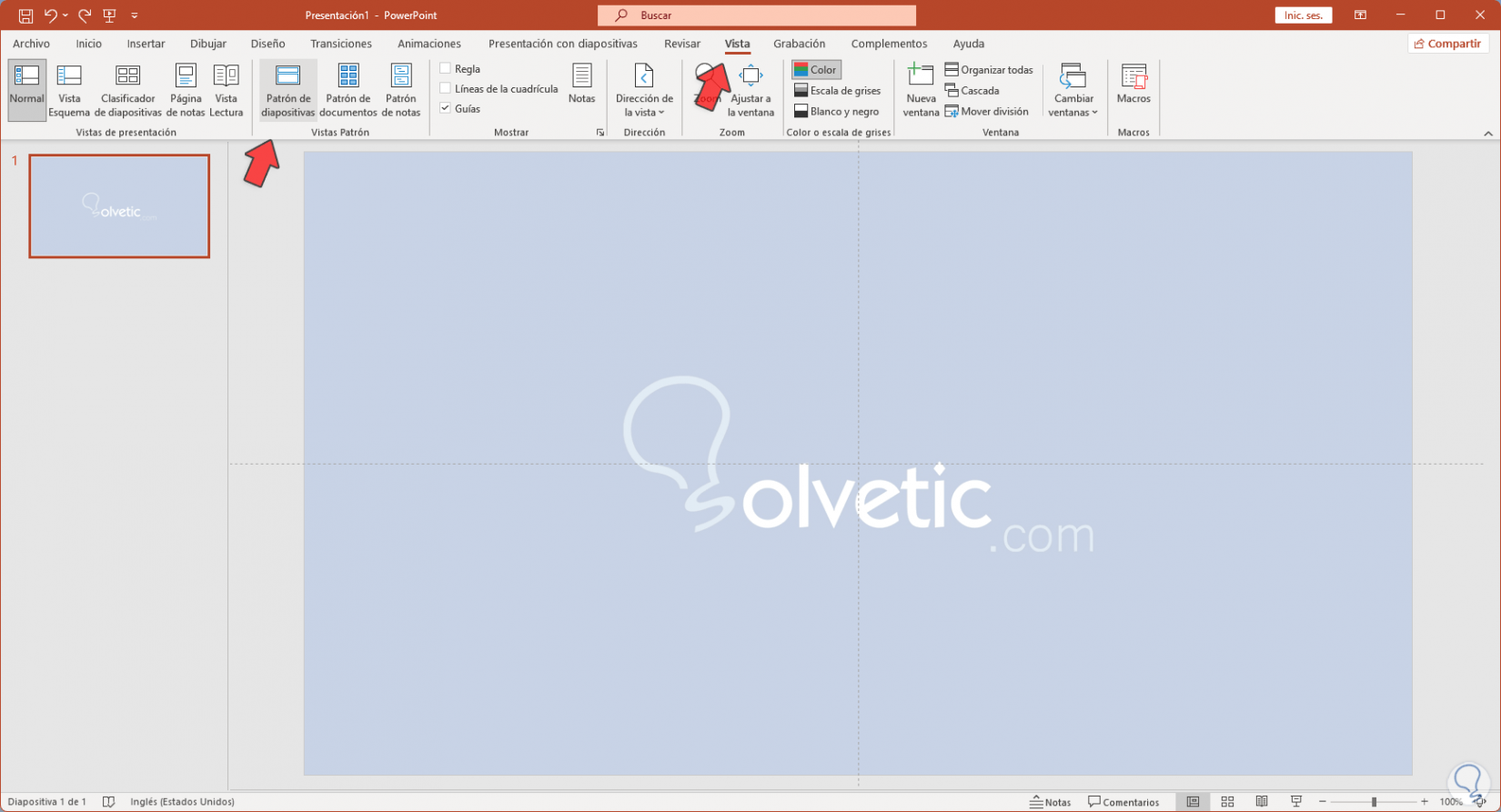Open the Dibujar tab
The width and height of the screenshot is (1501, 812).
click(x=208, y=44)
